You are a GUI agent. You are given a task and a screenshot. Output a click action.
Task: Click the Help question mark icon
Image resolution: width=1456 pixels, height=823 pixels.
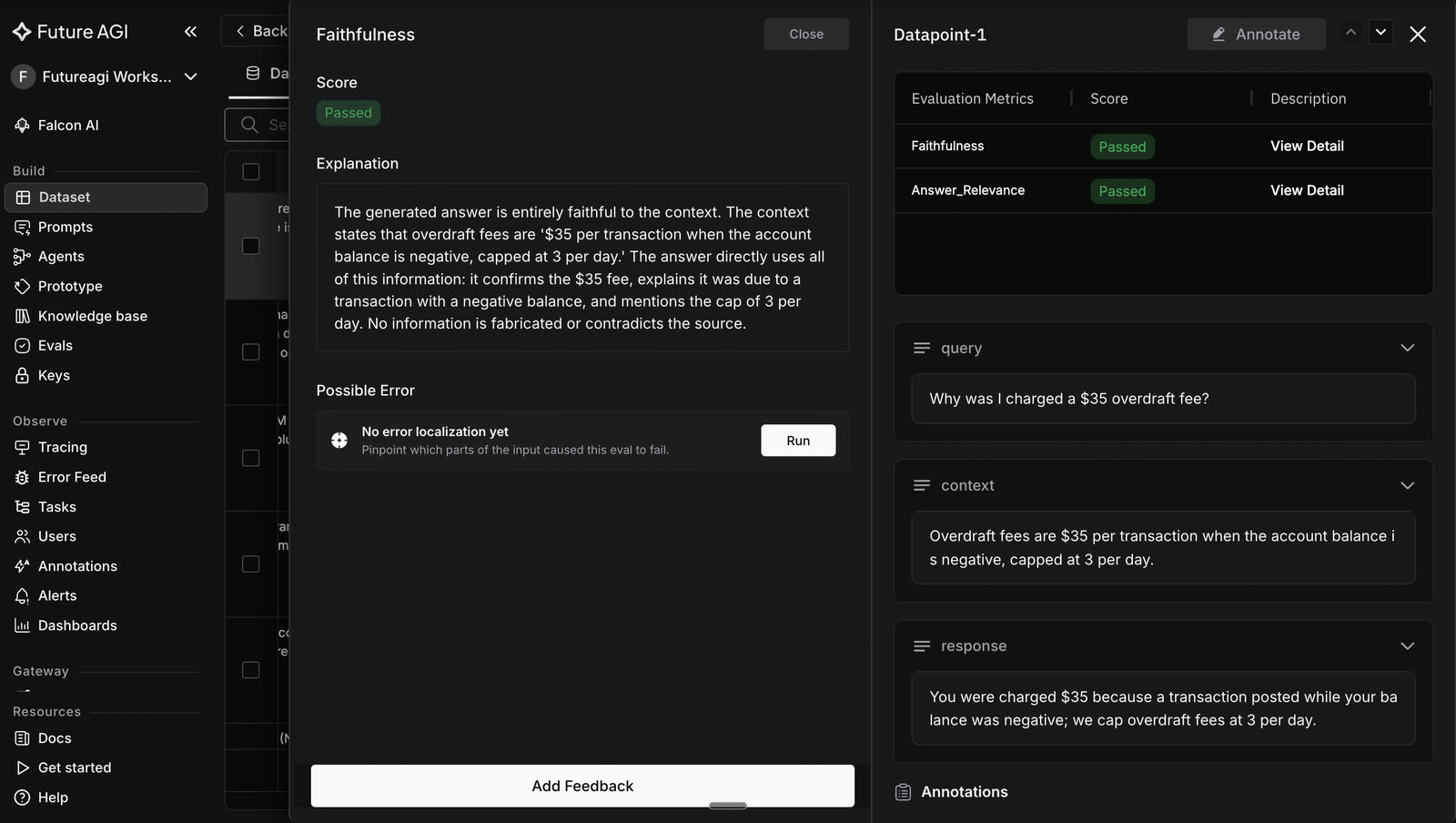[x=22, y=798]
